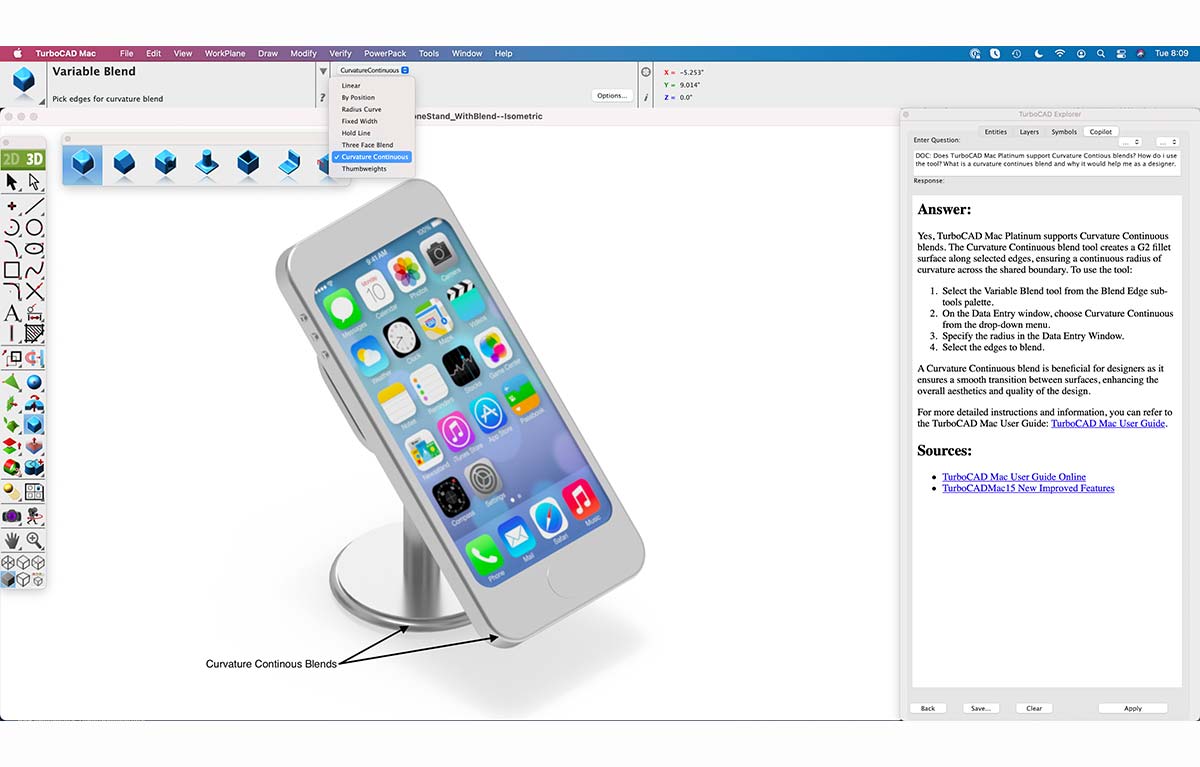Viewport: 1200px width, 767px height.
Task: Select Linear in the blend type menu
Action: tap(351, 85)
